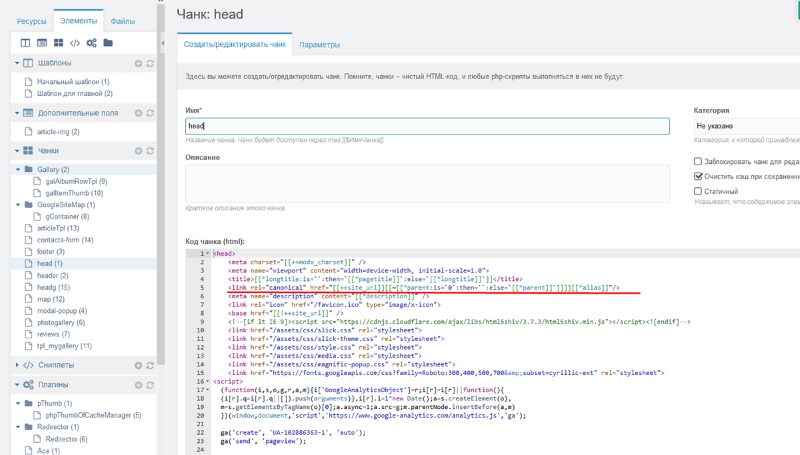Click the new template icon in toolbar
Image resolution: width=800 pixels, height=455 pixels.
pos(25,43)
